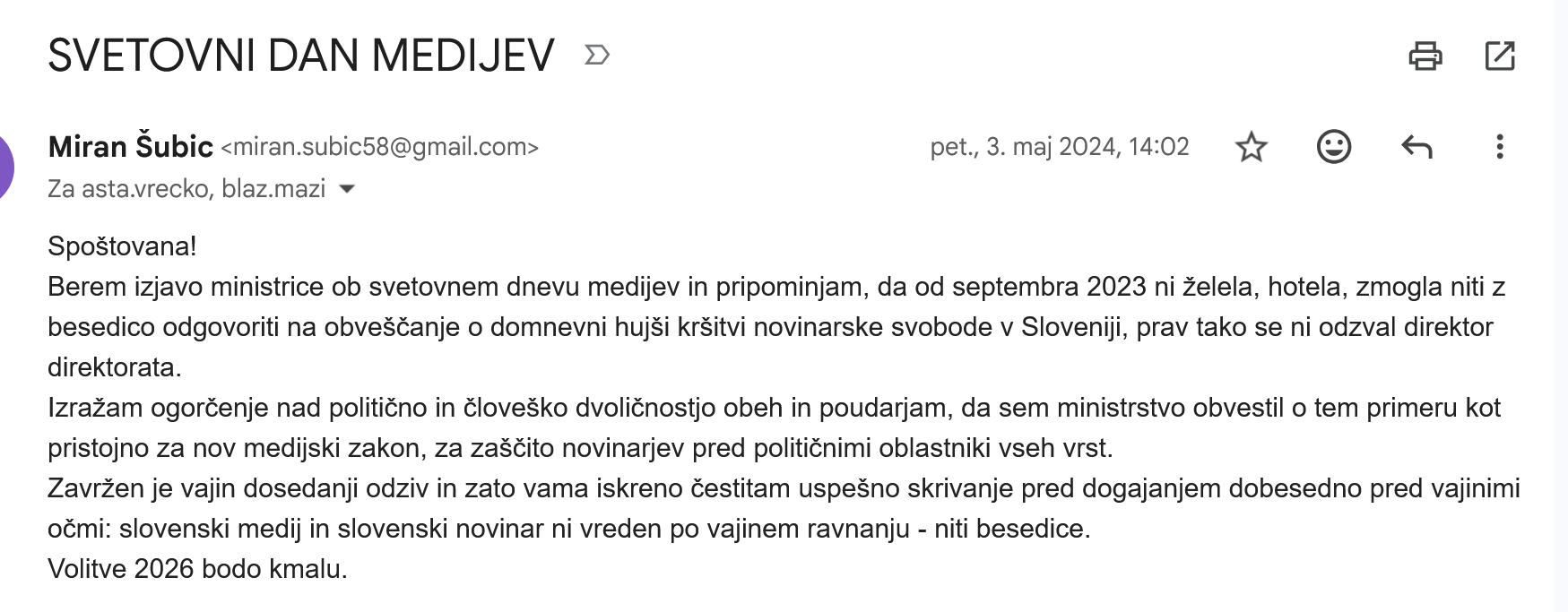This screenshot has width=1568, height=612.
Task: Click the sentence starting Zavržen je vajin
Action: pyautogui.click(x=784, y=508)
